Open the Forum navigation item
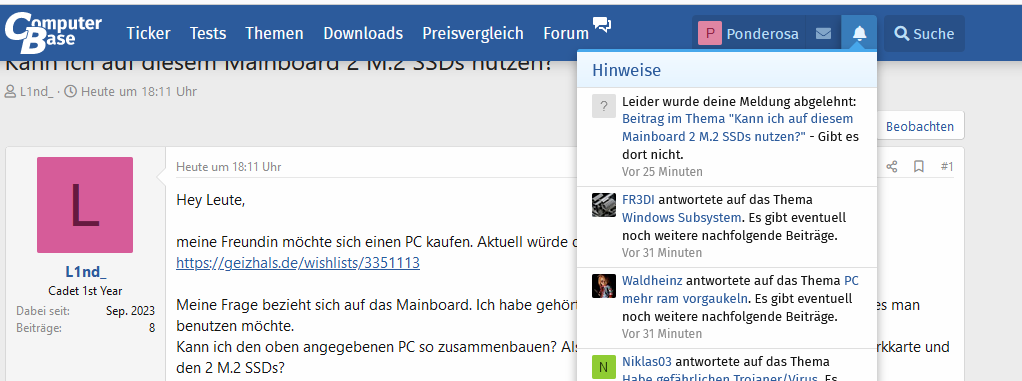 [566, 33]
